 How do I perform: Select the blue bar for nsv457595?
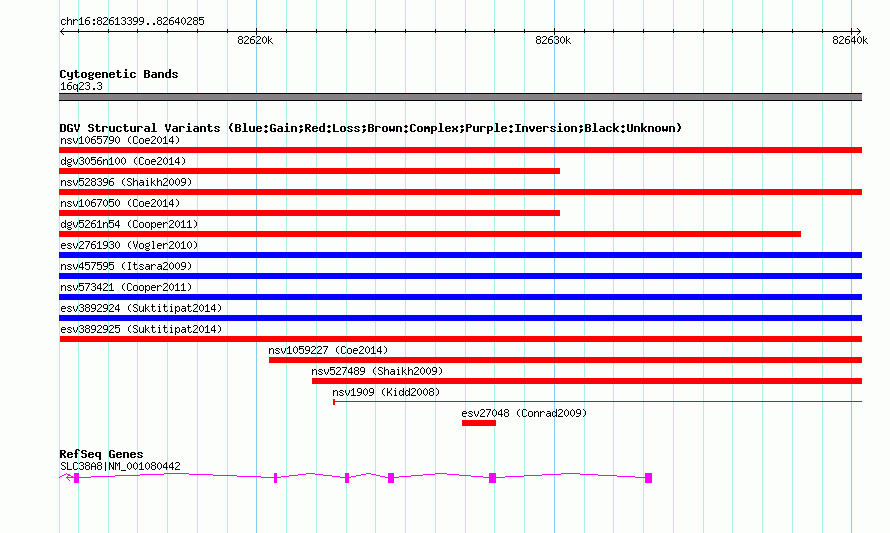click(x=460, y=276)
